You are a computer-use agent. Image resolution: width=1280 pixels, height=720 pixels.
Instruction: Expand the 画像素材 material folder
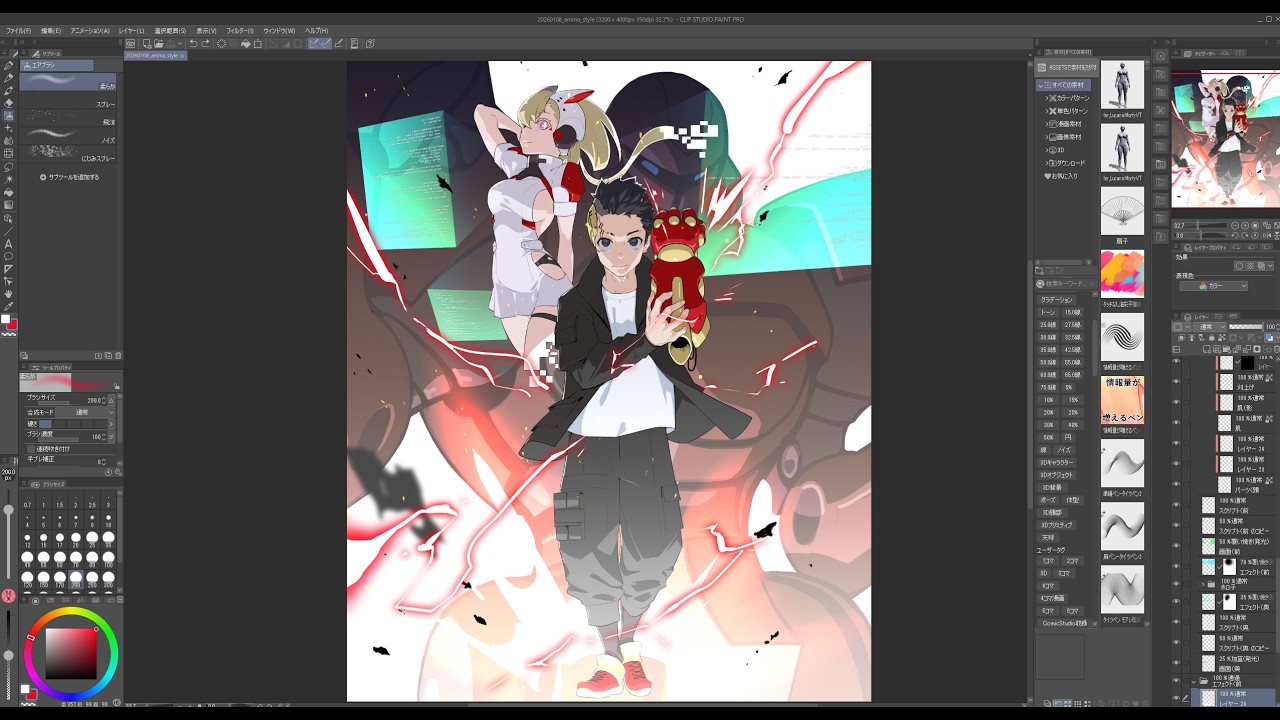click(x=1047, y=137)
